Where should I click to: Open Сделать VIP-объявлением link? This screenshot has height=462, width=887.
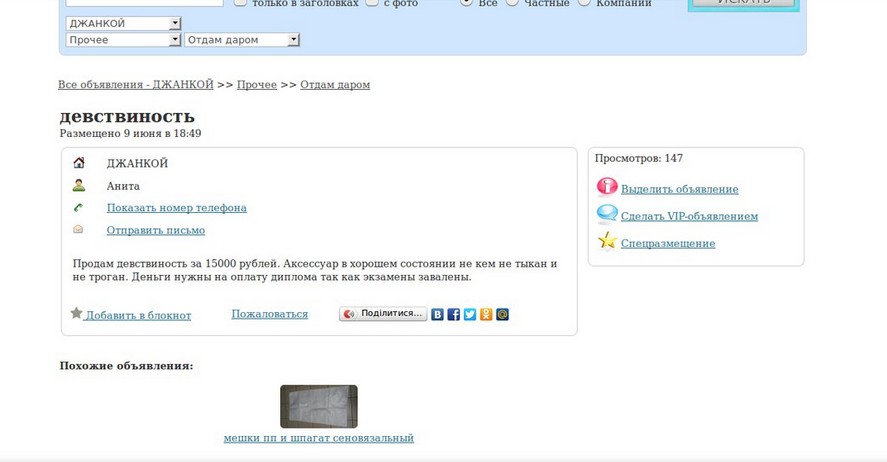(689, 216)
